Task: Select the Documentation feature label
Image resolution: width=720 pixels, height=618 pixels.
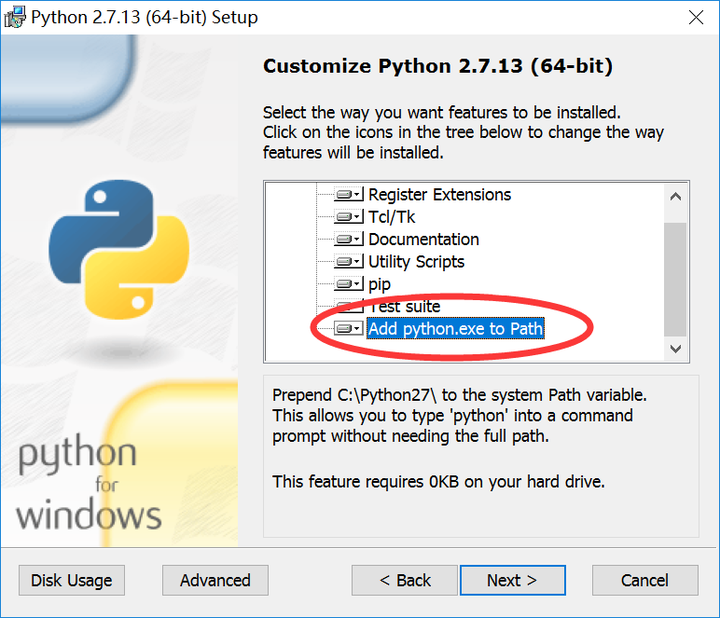Action: pyautogui.click(x=423, y=240)
